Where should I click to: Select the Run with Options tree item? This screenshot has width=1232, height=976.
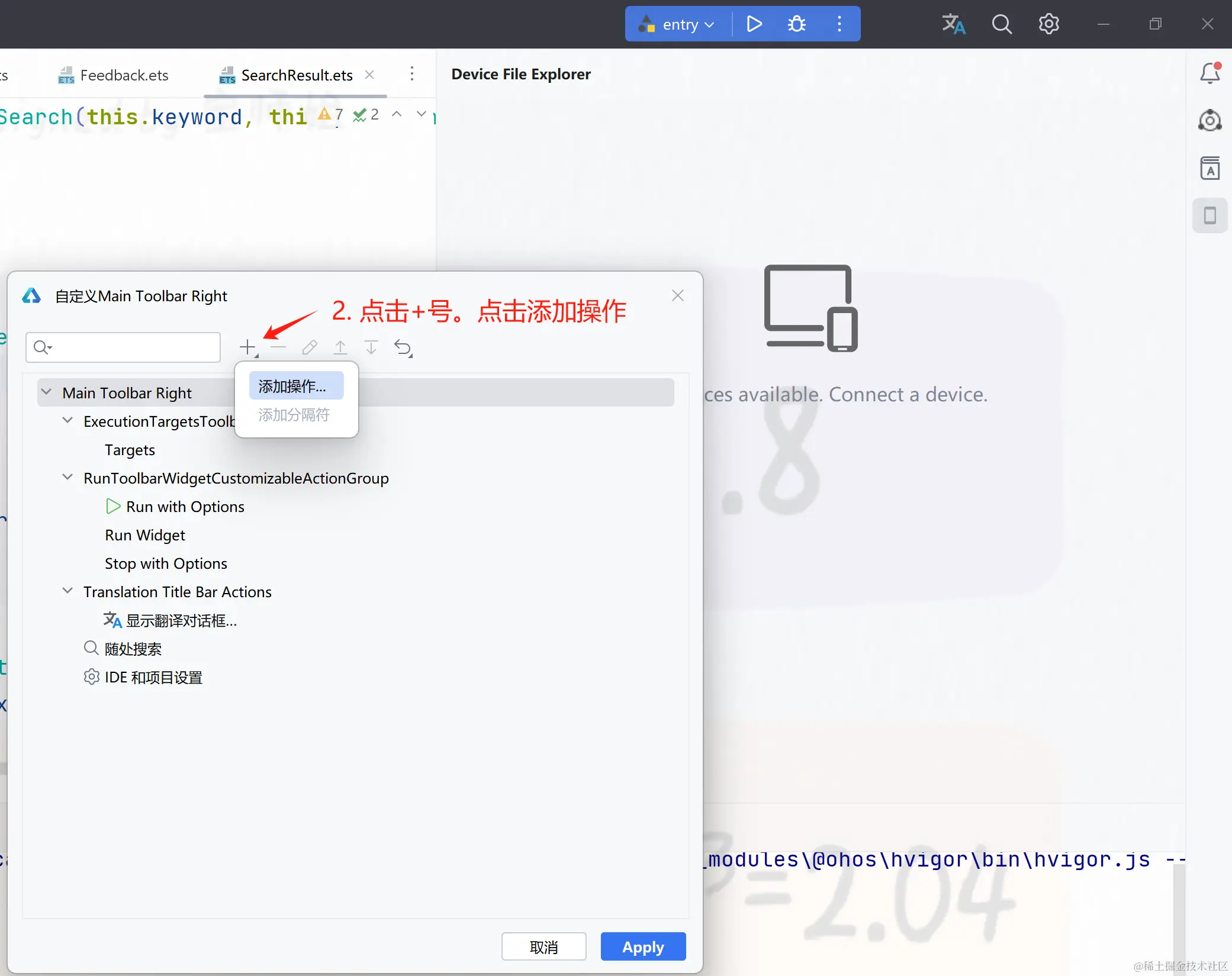pyautogui.click(x=185, y=507)
